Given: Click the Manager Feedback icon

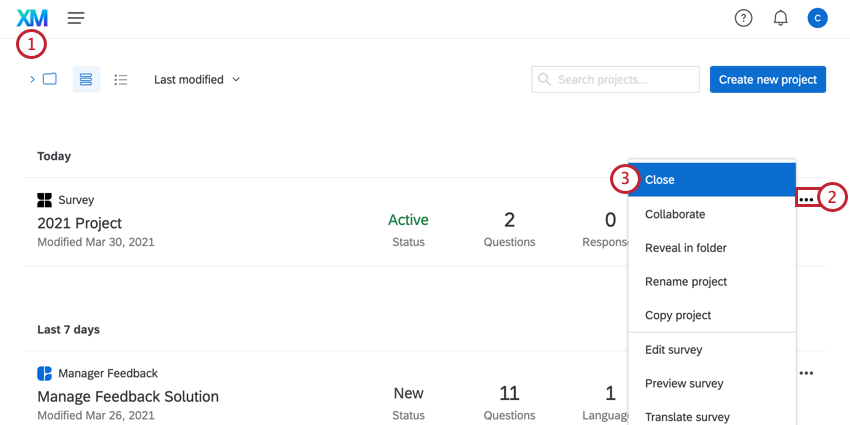Looking at the screenshot, I should tap(44, 373).
